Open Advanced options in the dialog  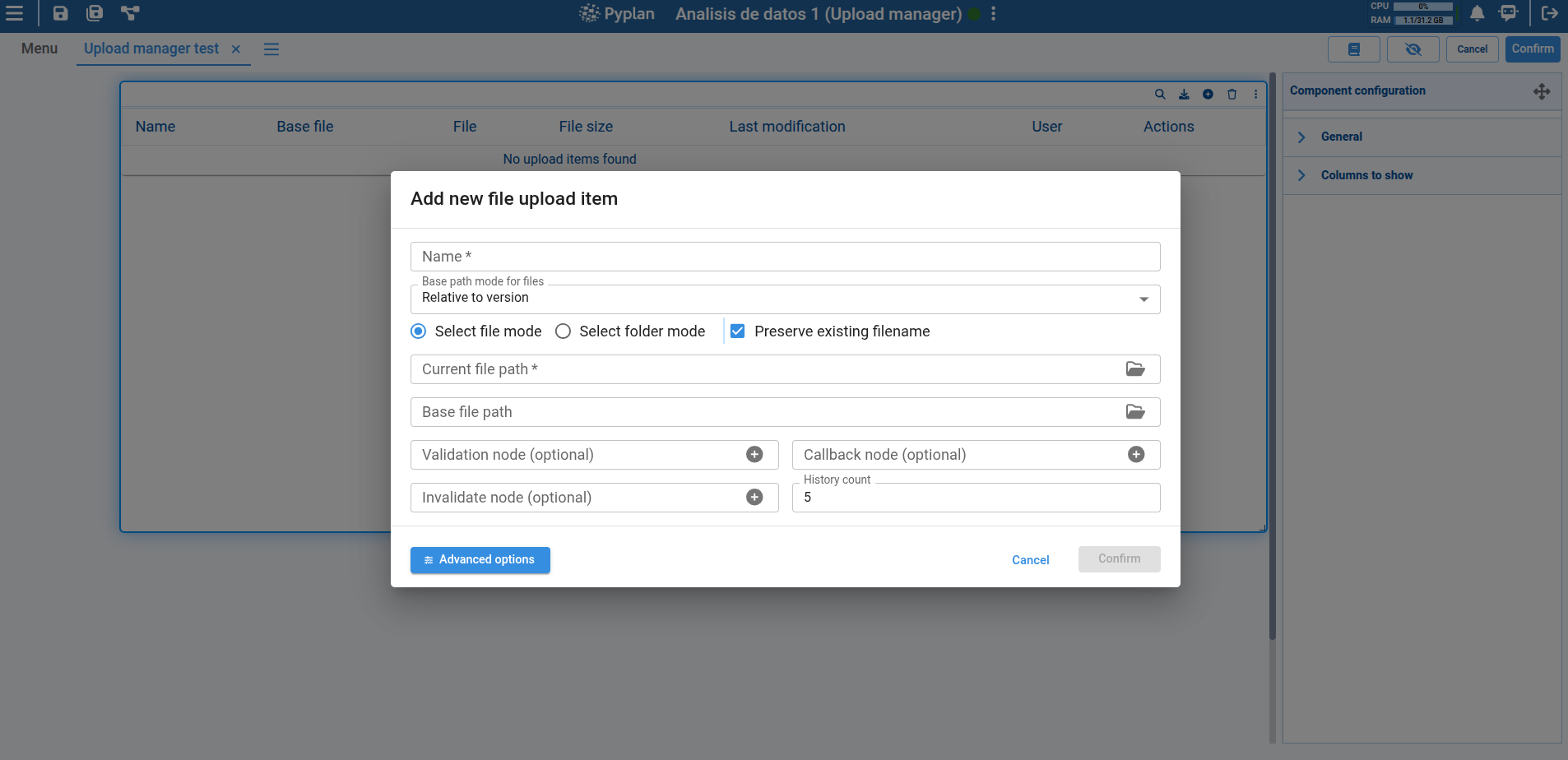coord(480,559)
